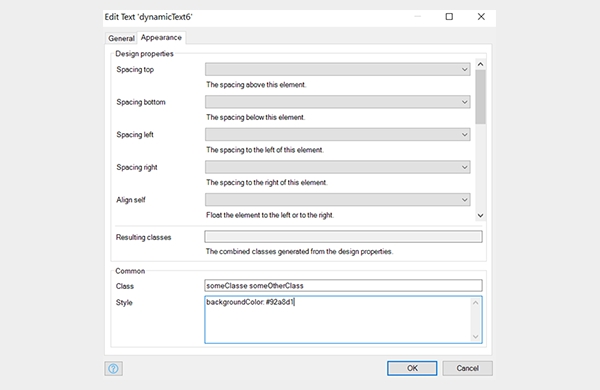This screenshot has height=390, width=600.
Task: Click the Cancel button
Action: [467, 368]
